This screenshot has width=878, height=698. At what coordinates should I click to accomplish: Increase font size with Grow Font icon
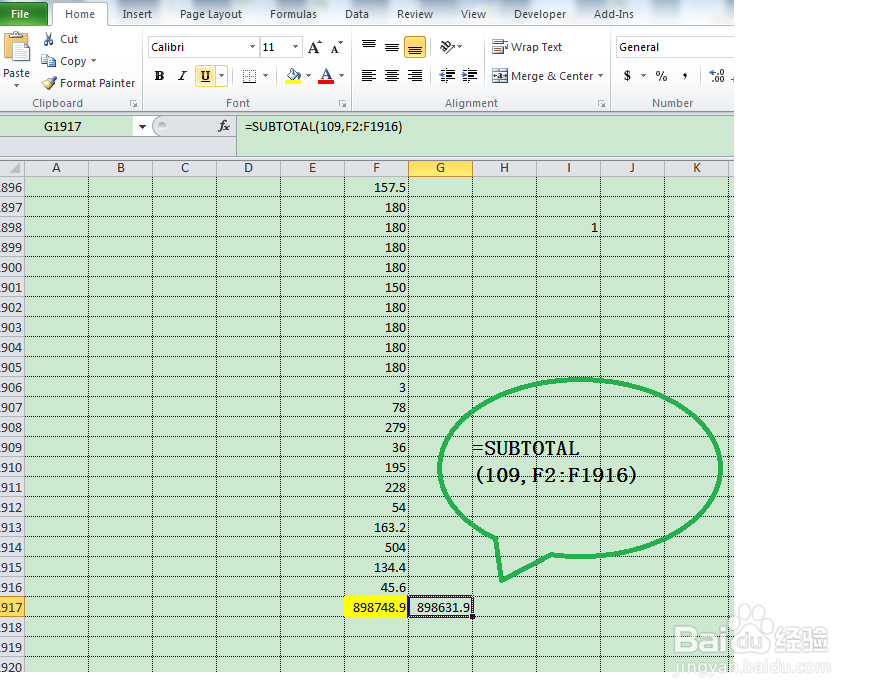(315, 48)
